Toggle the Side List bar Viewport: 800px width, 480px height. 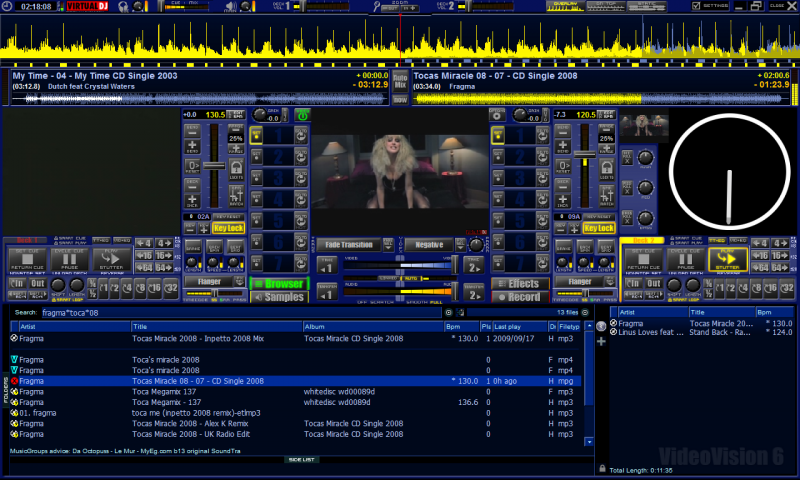tap(301, 460)
